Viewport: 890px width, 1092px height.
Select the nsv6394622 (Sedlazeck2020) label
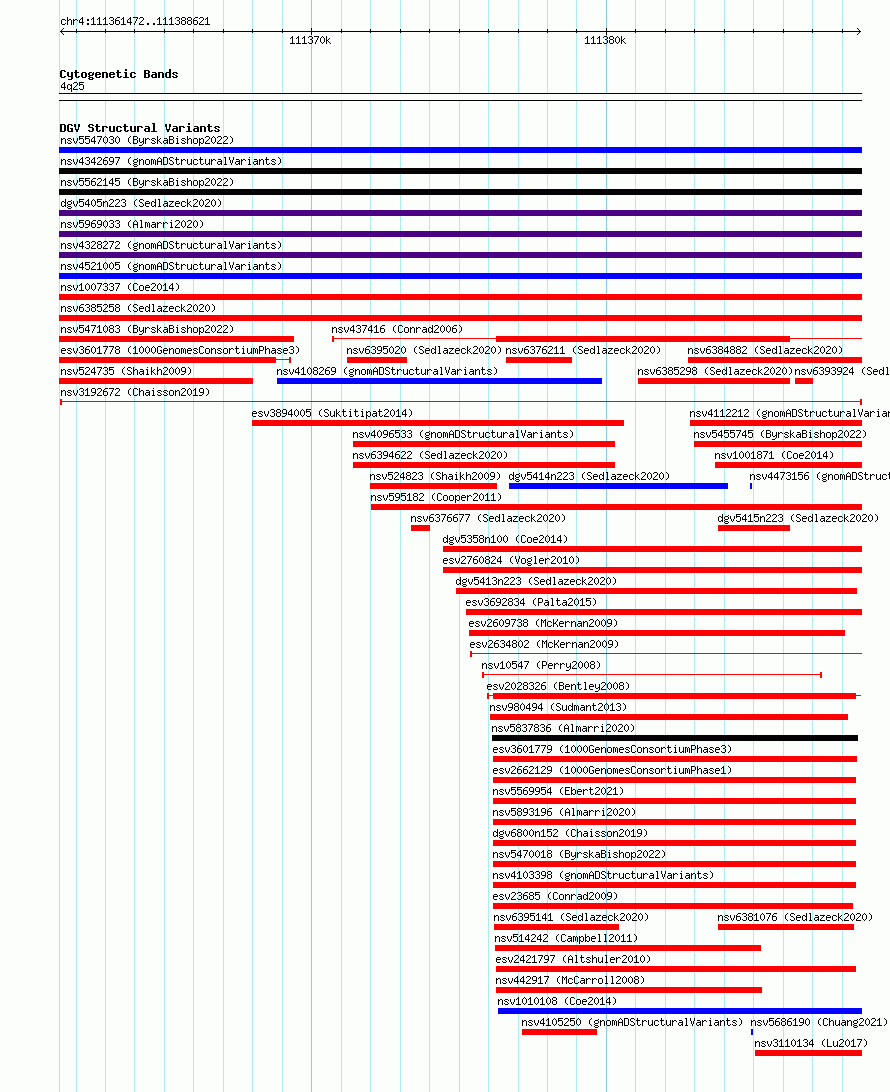(430, 455)
